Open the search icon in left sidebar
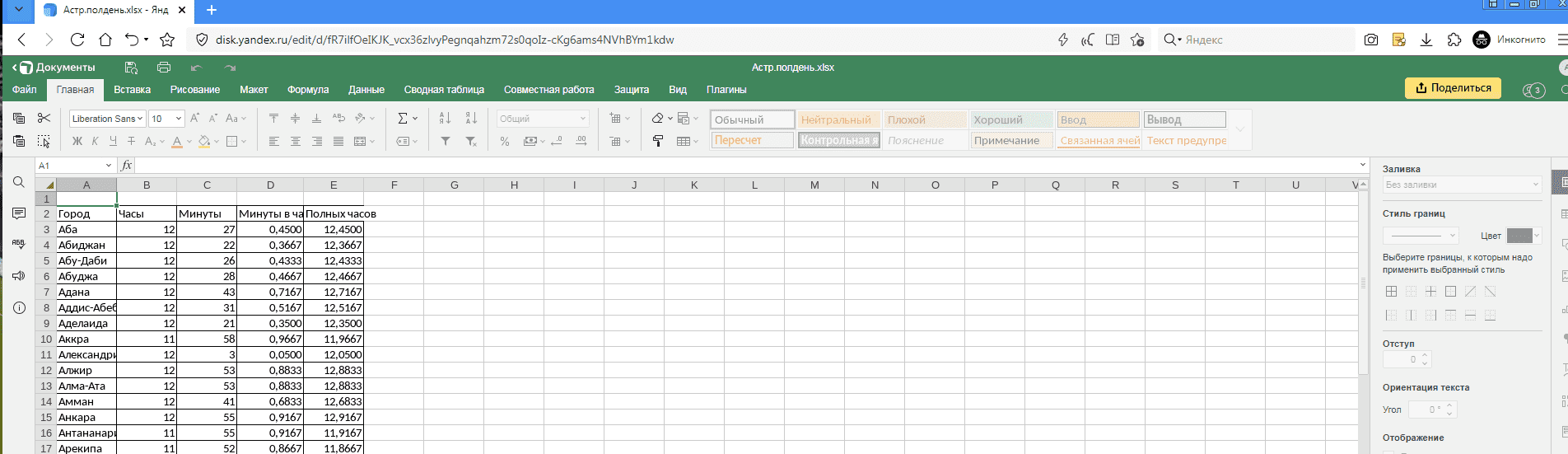1568x454 pixels. 19,182
